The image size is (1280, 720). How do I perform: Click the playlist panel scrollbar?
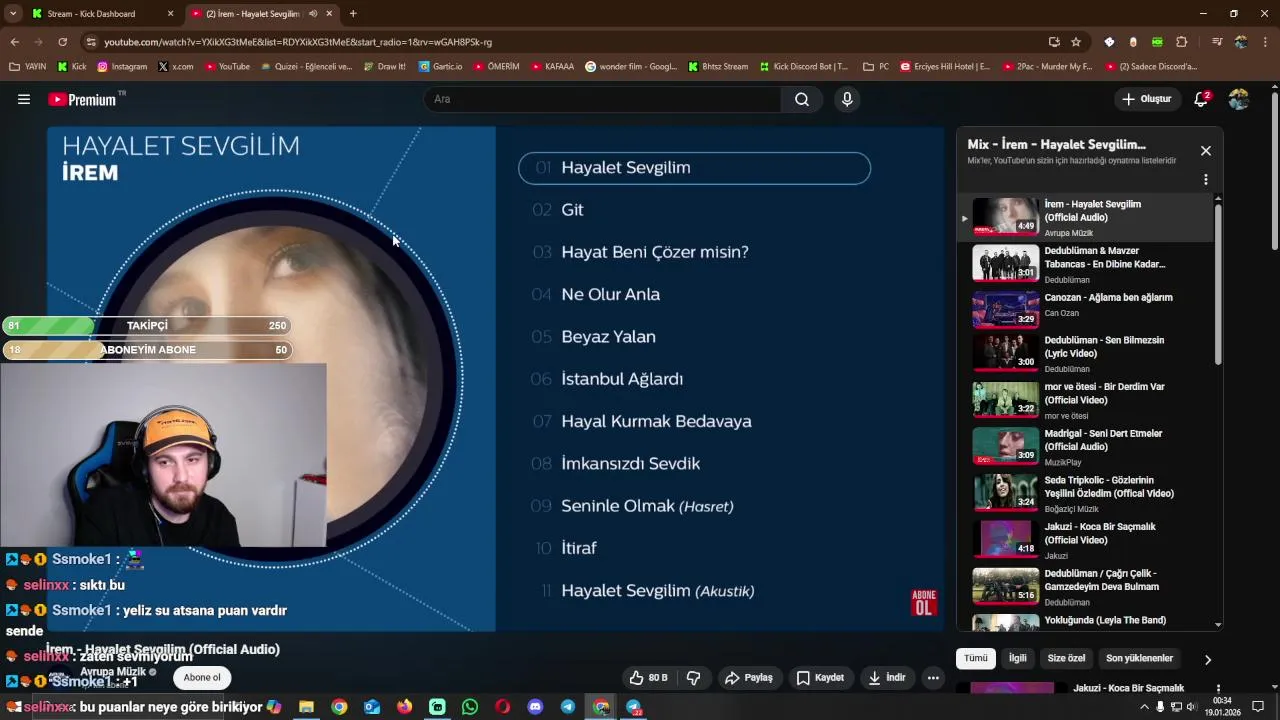(1218, 283)
